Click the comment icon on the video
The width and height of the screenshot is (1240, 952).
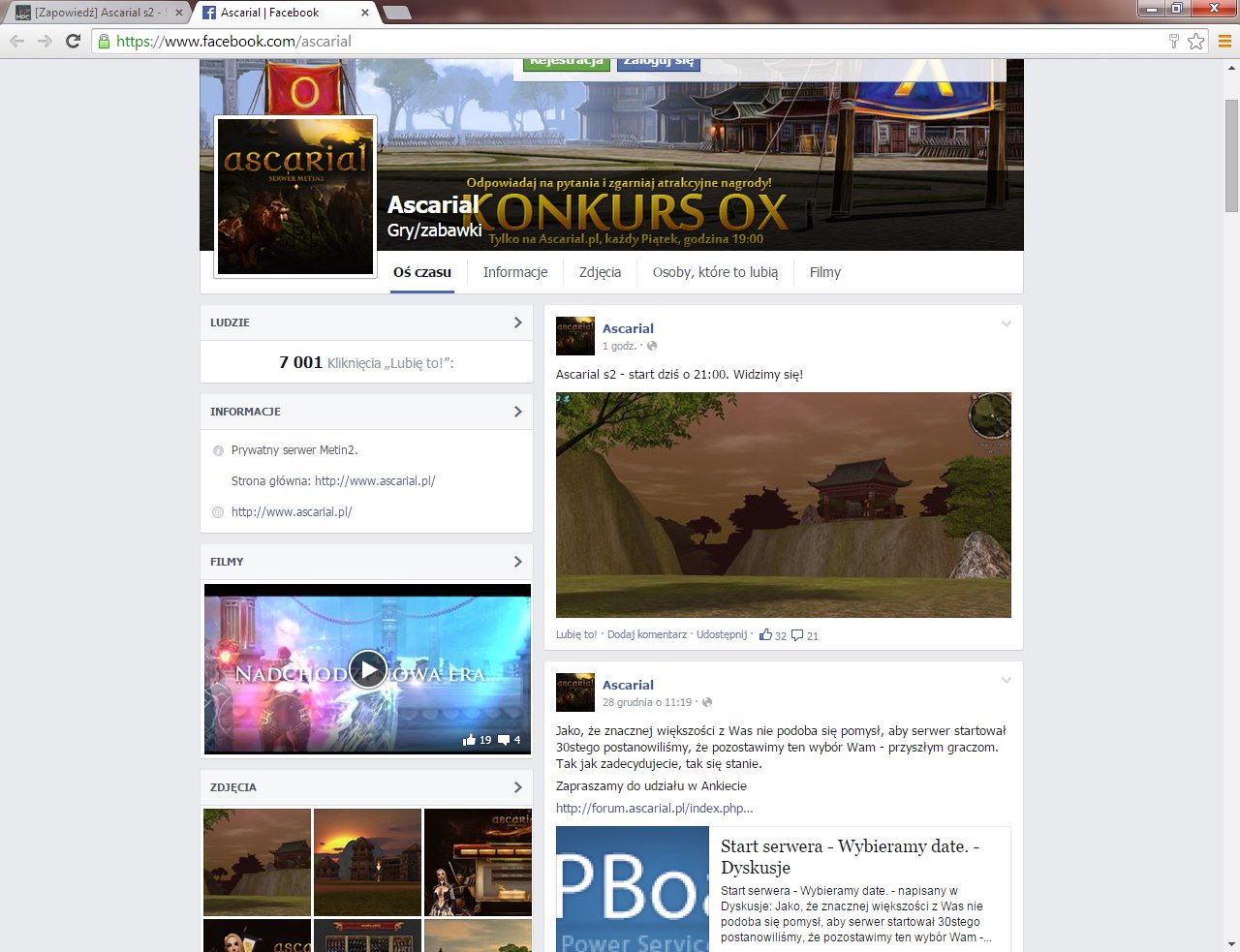coord(504,740)
